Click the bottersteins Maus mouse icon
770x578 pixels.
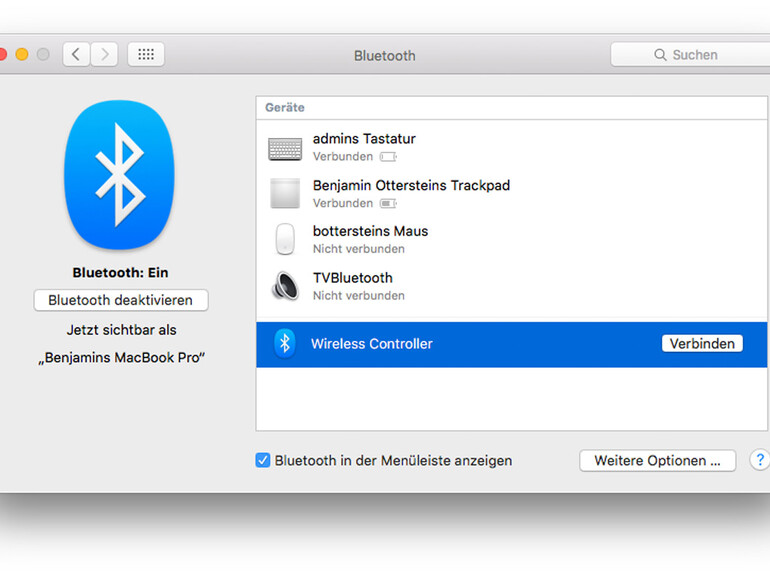[x=285, y=239]
